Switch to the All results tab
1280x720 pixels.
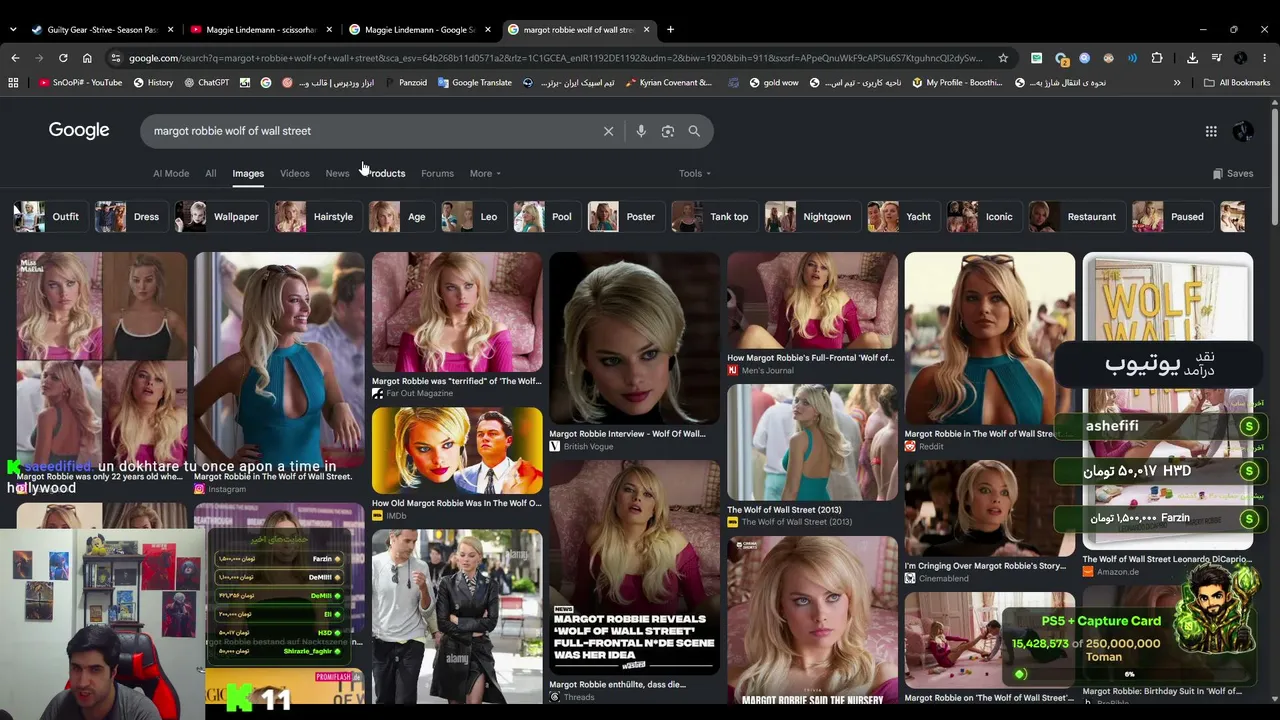(211, 174)
